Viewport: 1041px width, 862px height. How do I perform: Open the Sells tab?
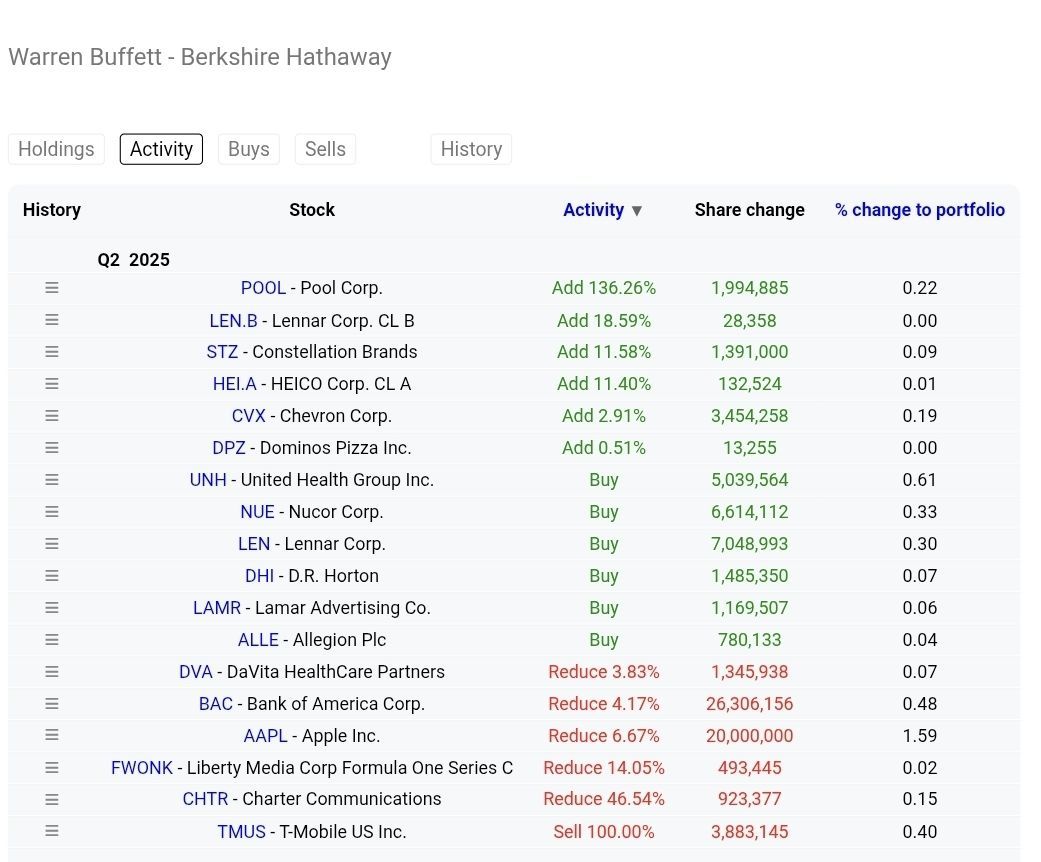pyautogui.click(x=324, y=148)
